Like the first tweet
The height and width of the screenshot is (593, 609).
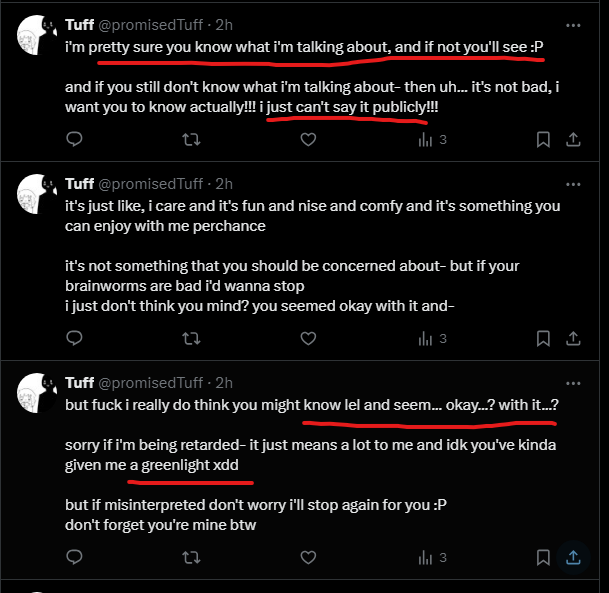pos(309,140)
